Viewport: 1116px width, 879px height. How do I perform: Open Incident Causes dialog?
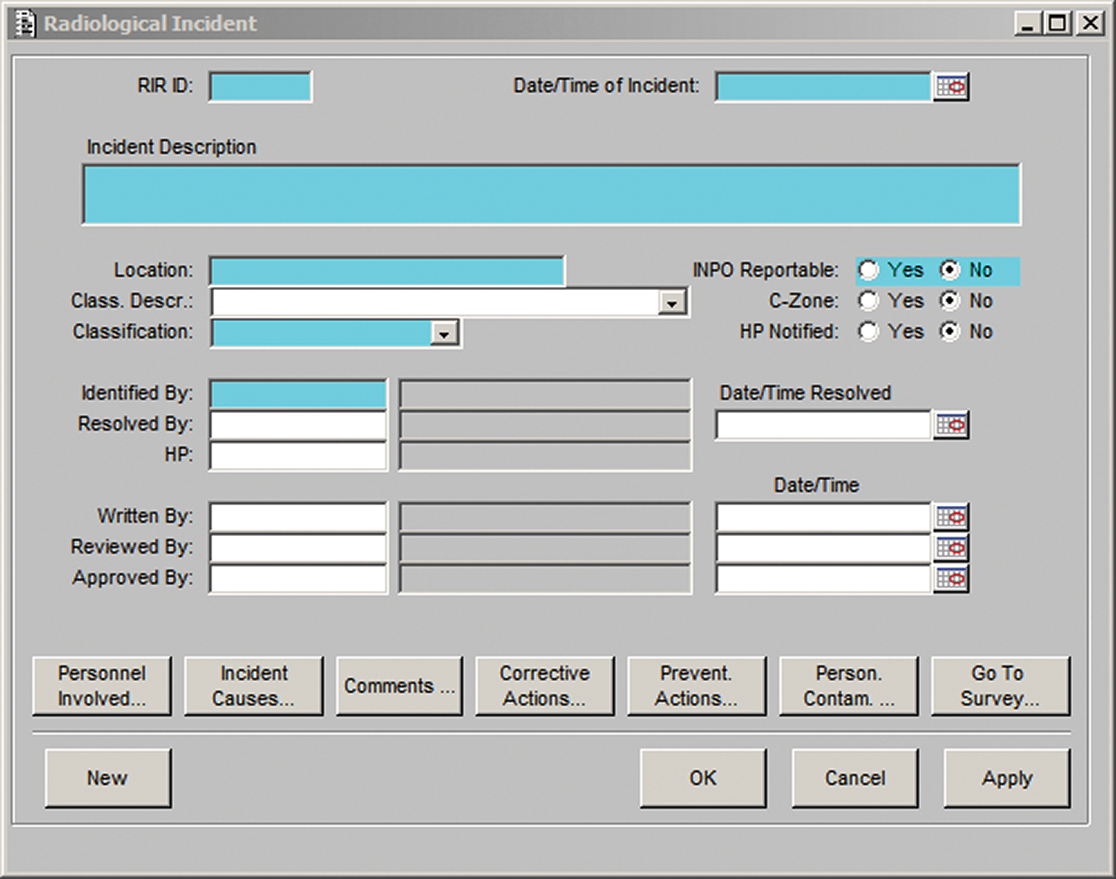coord(253,686)
